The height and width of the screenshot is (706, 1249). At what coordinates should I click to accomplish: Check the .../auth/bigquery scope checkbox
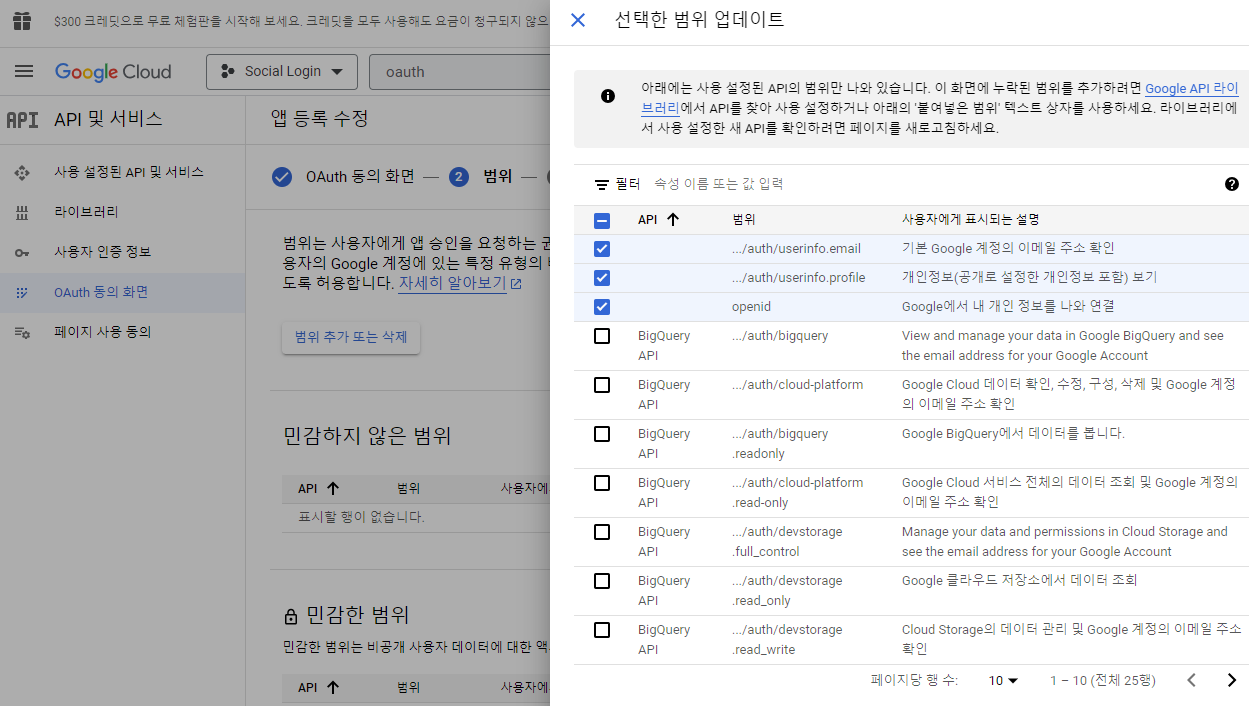602,336
